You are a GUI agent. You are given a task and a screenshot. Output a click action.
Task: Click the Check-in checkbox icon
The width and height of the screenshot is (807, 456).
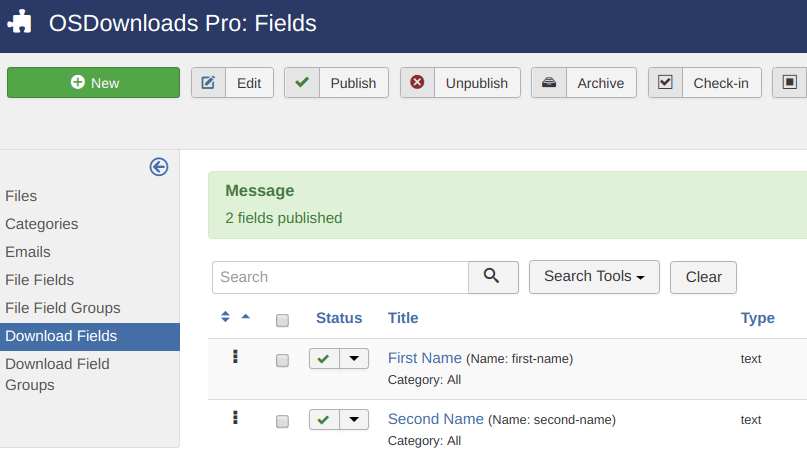click(665, 82)
